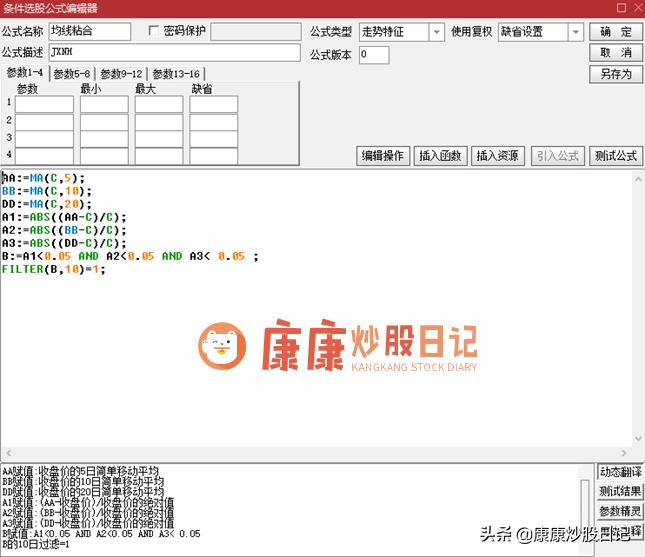Click the row 3 缺省 field
The image size is (645, 557).
pyautogui.click(x=213, y=139)
